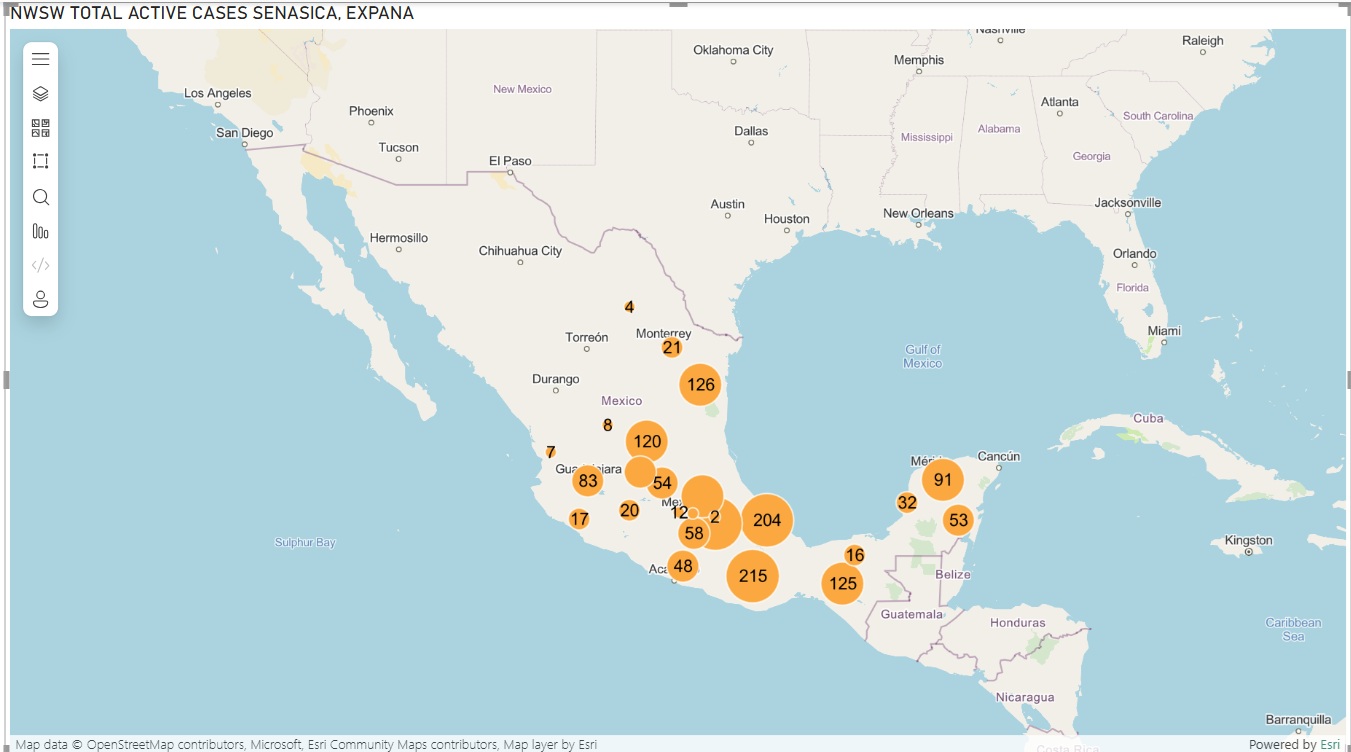Select the 126 cases cluster marker
This screenshot has height=752, width=1351.
click(701, 385)
